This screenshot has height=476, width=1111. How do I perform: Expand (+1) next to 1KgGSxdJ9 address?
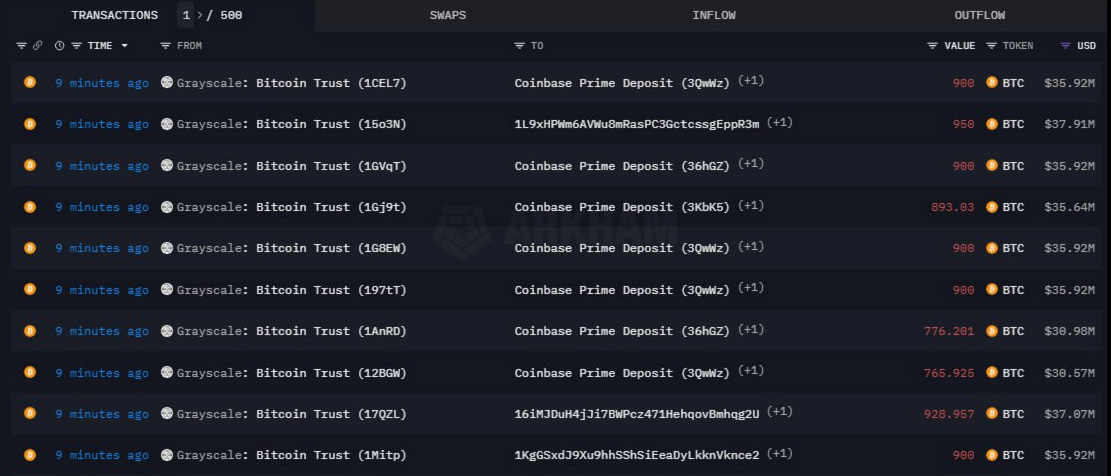coord(780,453)
